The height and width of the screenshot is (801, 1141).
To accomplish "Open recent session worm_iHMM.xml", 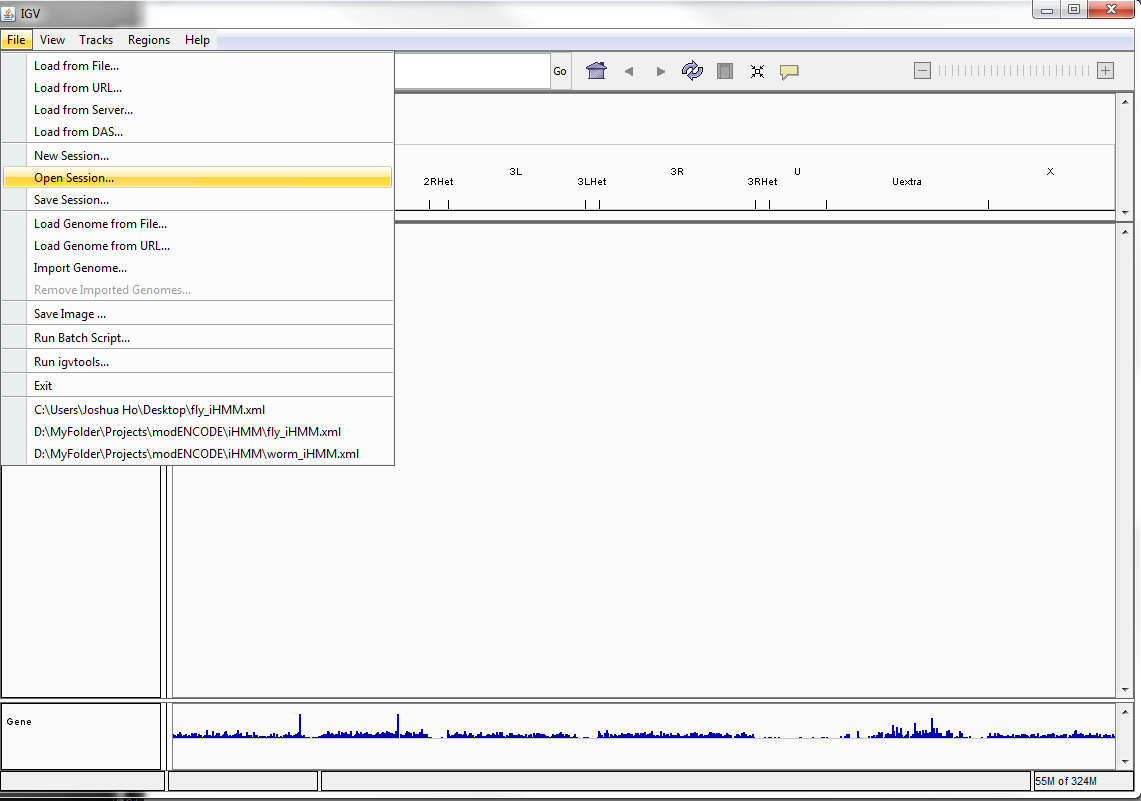I will (x=196, y=454).
